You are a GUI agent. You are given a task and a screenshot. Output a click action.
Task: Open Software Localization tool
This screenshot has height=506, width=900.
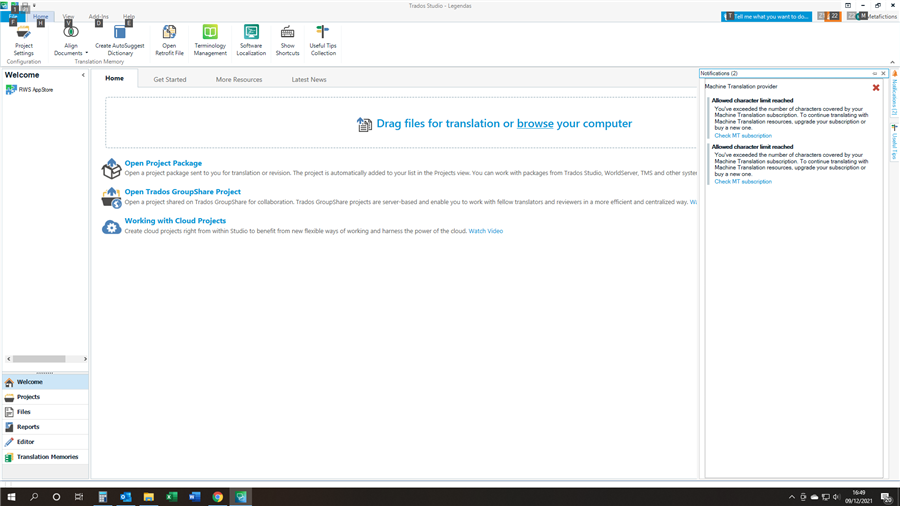251,40
